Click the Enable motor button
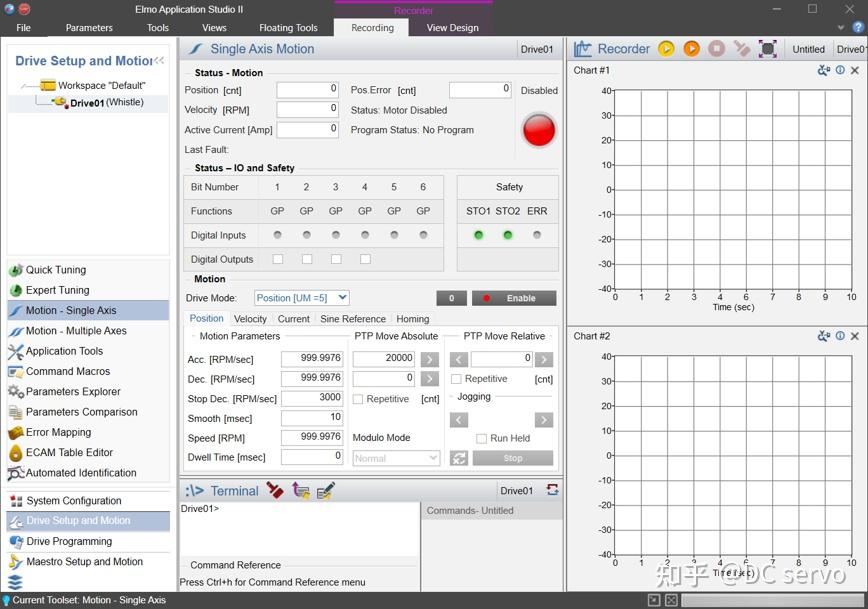Image resolution: width=868 pixels, height=609 pixels. click(x=514, y=298)
